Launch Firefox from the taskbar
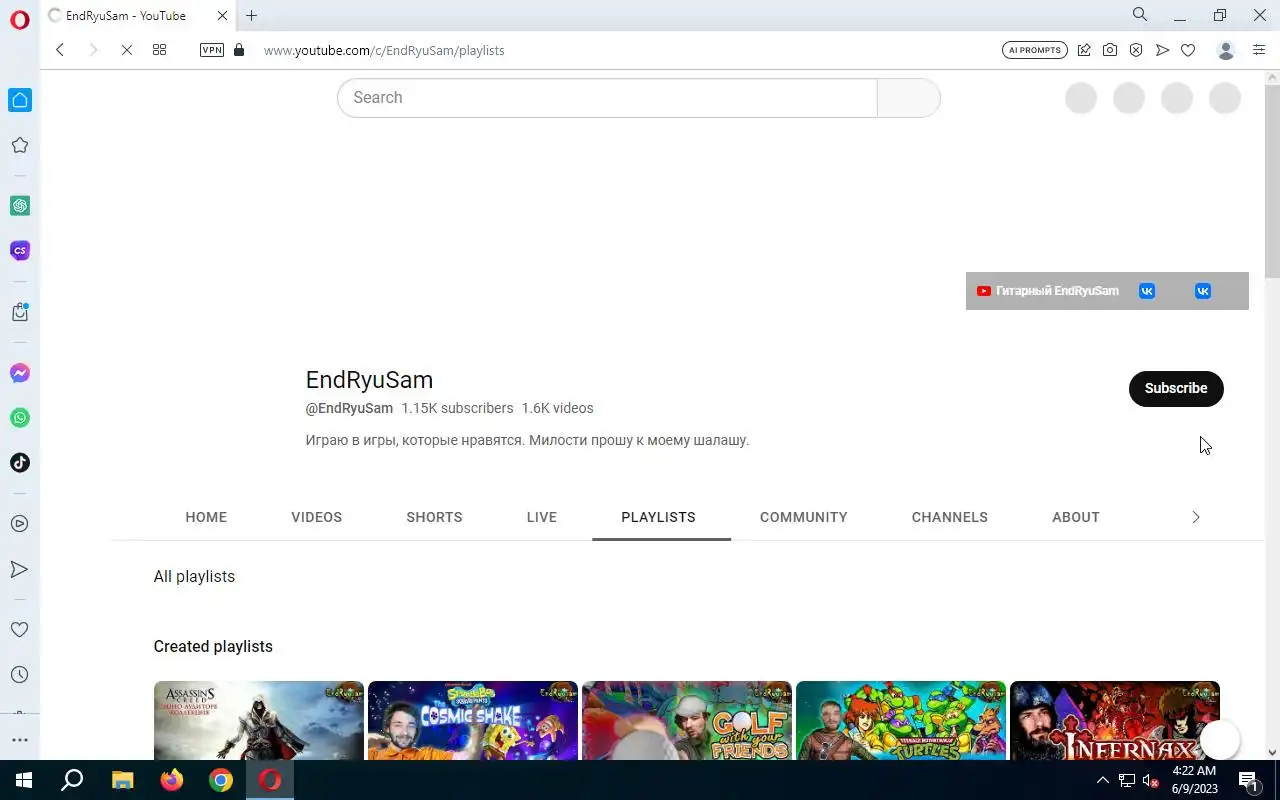 [x=172, y=780]
